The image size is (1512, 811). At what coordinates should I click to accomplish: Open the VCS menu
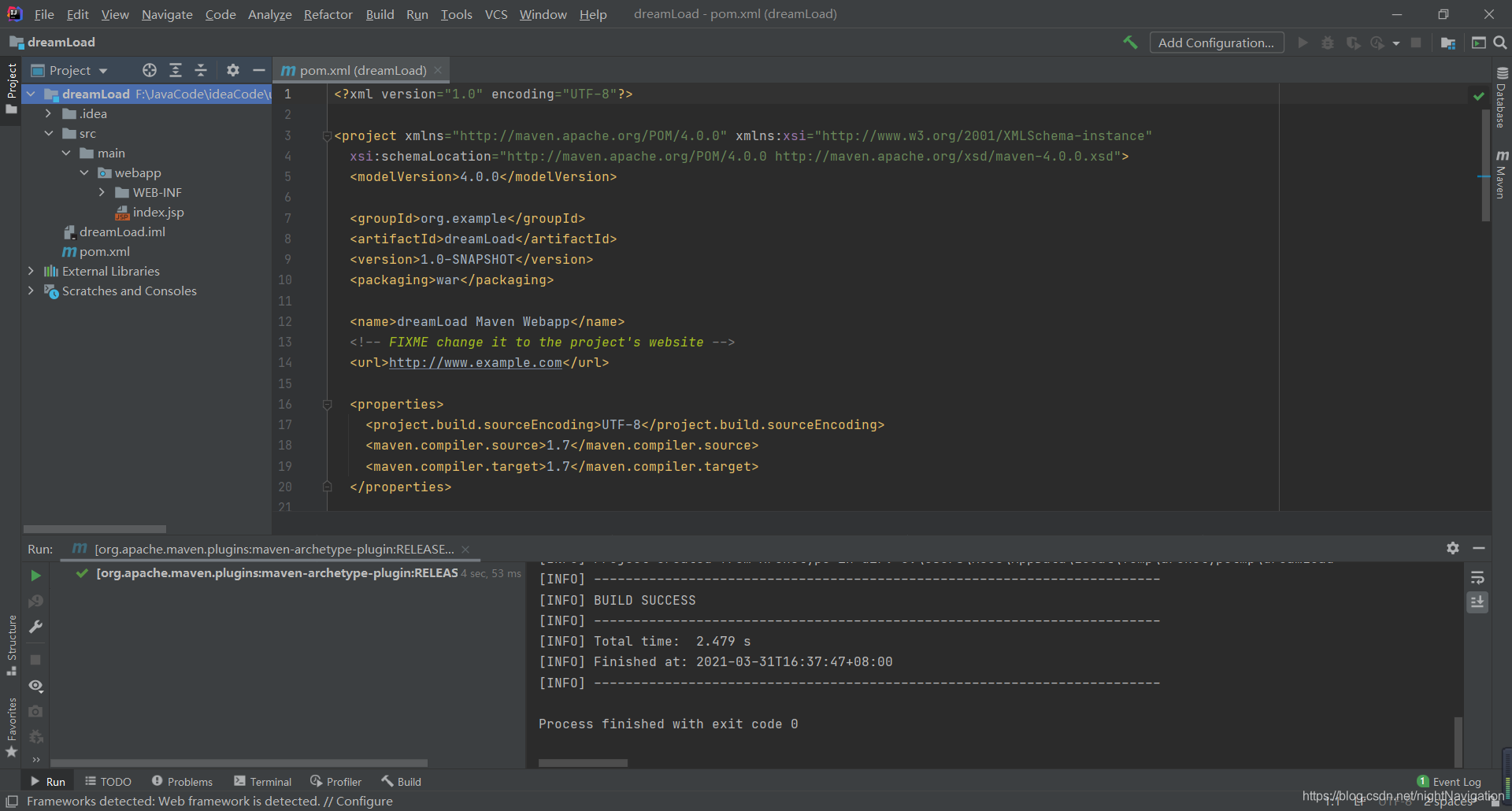496,14
